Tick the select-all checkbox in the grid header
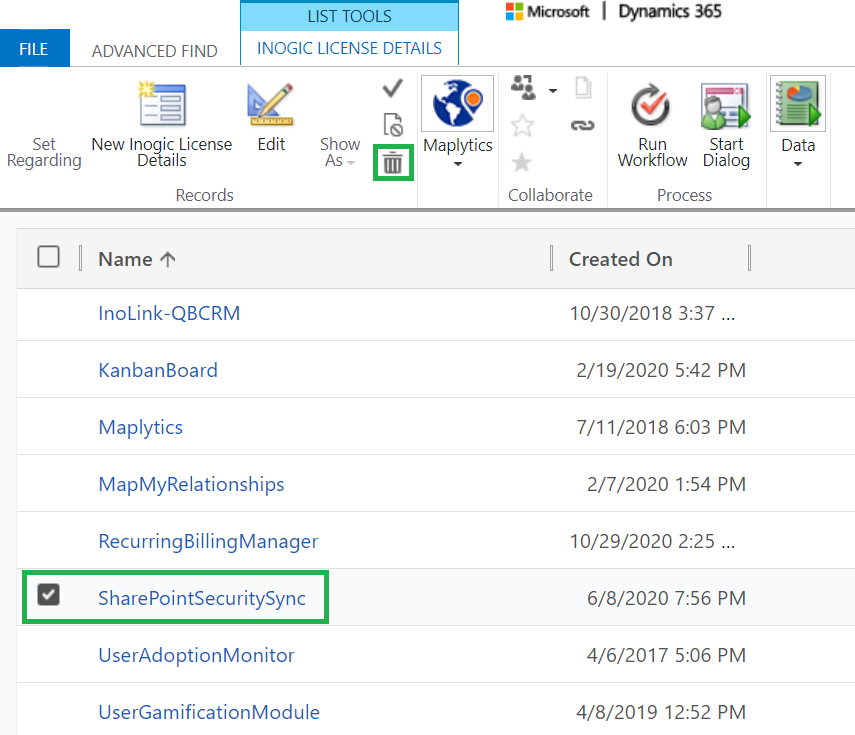The image size is (855, 735). click(49, 257)
